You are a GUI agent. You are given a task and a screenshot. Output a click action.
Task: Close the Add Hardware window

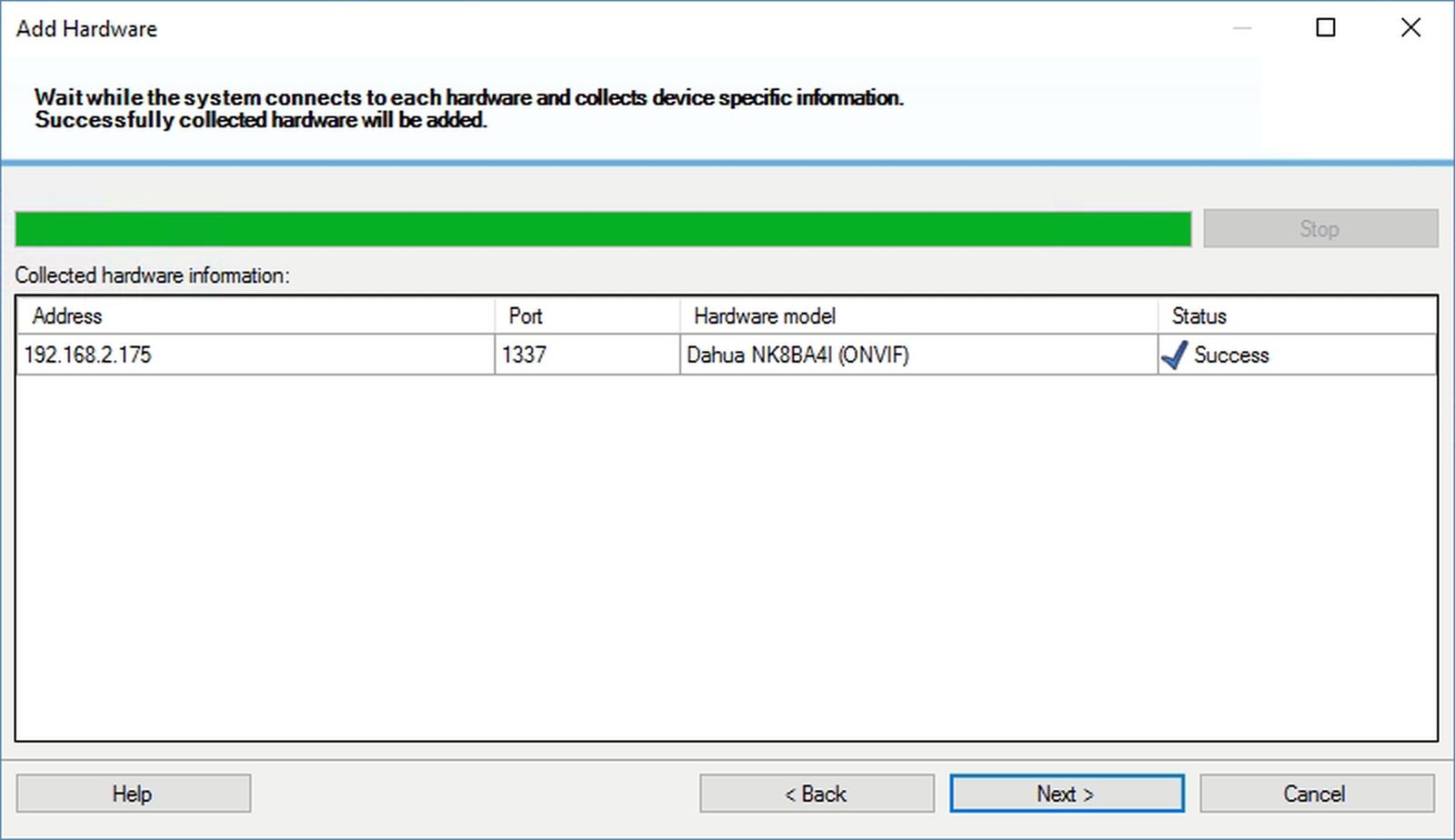(1410, 28)
